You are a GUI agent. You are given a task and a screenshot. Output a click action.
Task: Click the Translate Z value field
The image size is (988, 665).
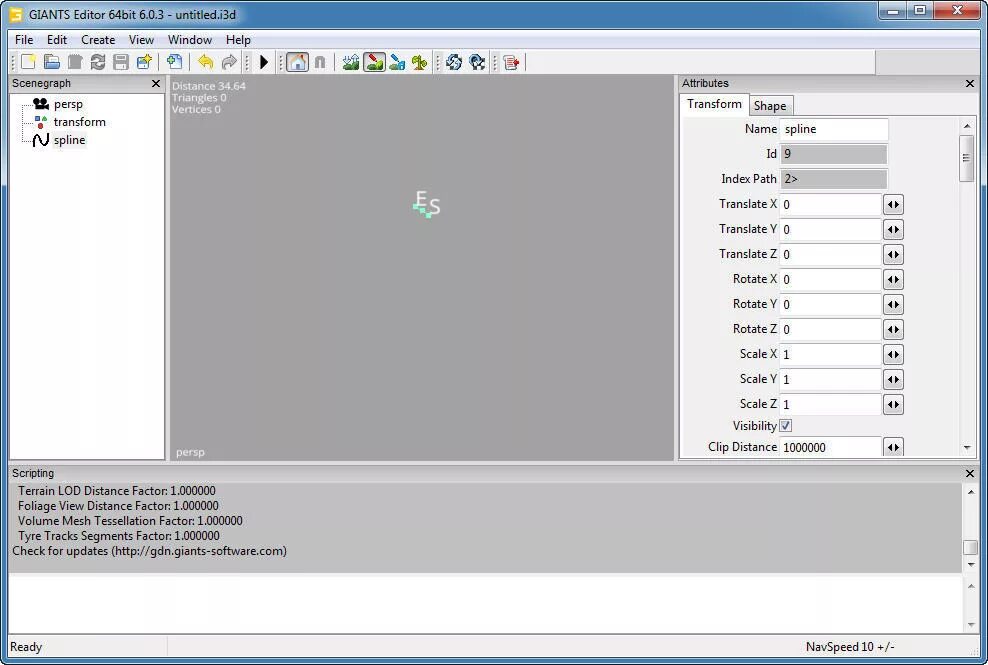tap(830, 255)
